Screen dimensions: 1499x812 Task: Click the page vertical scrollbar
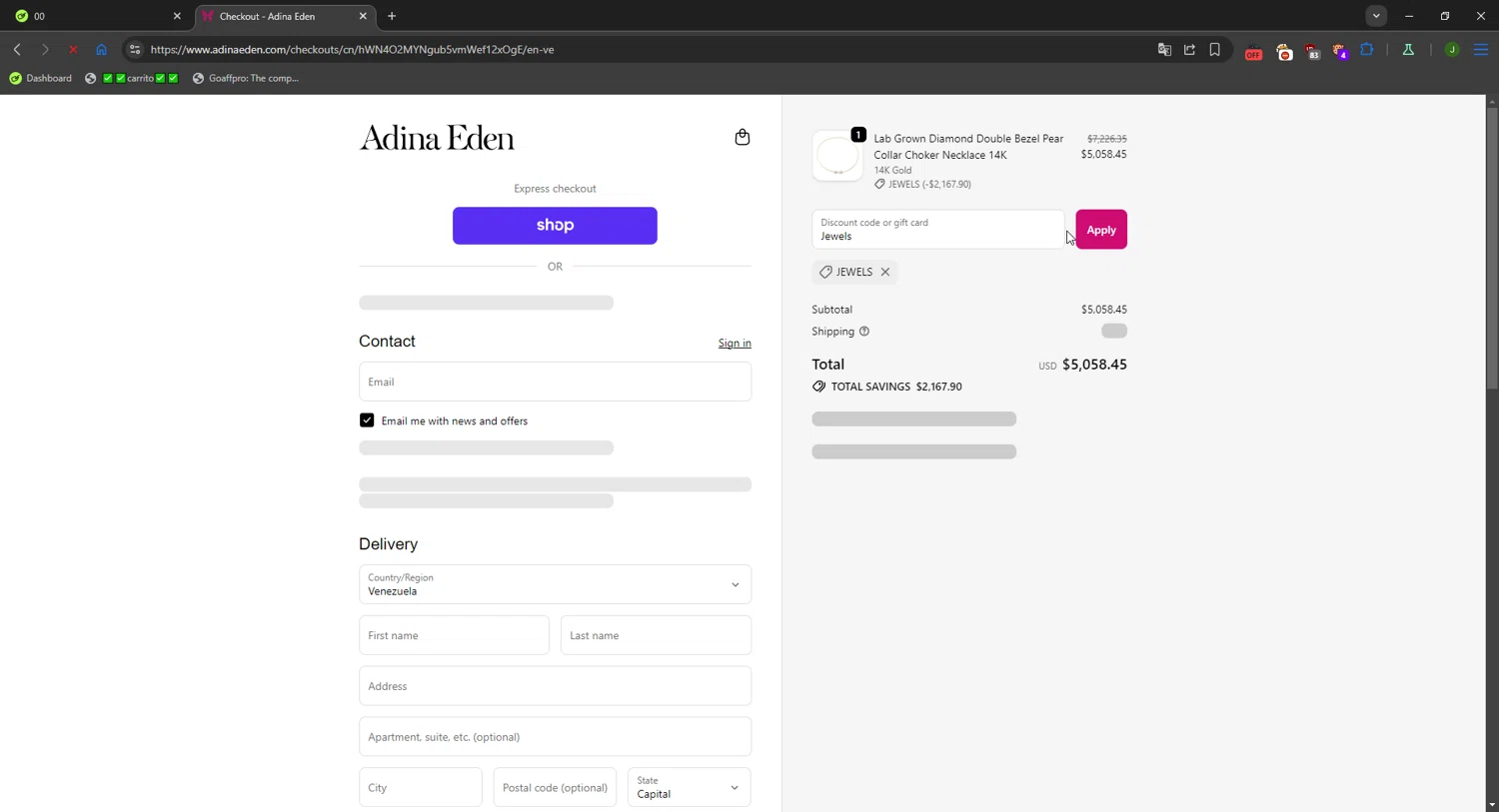coord(1491,250)
